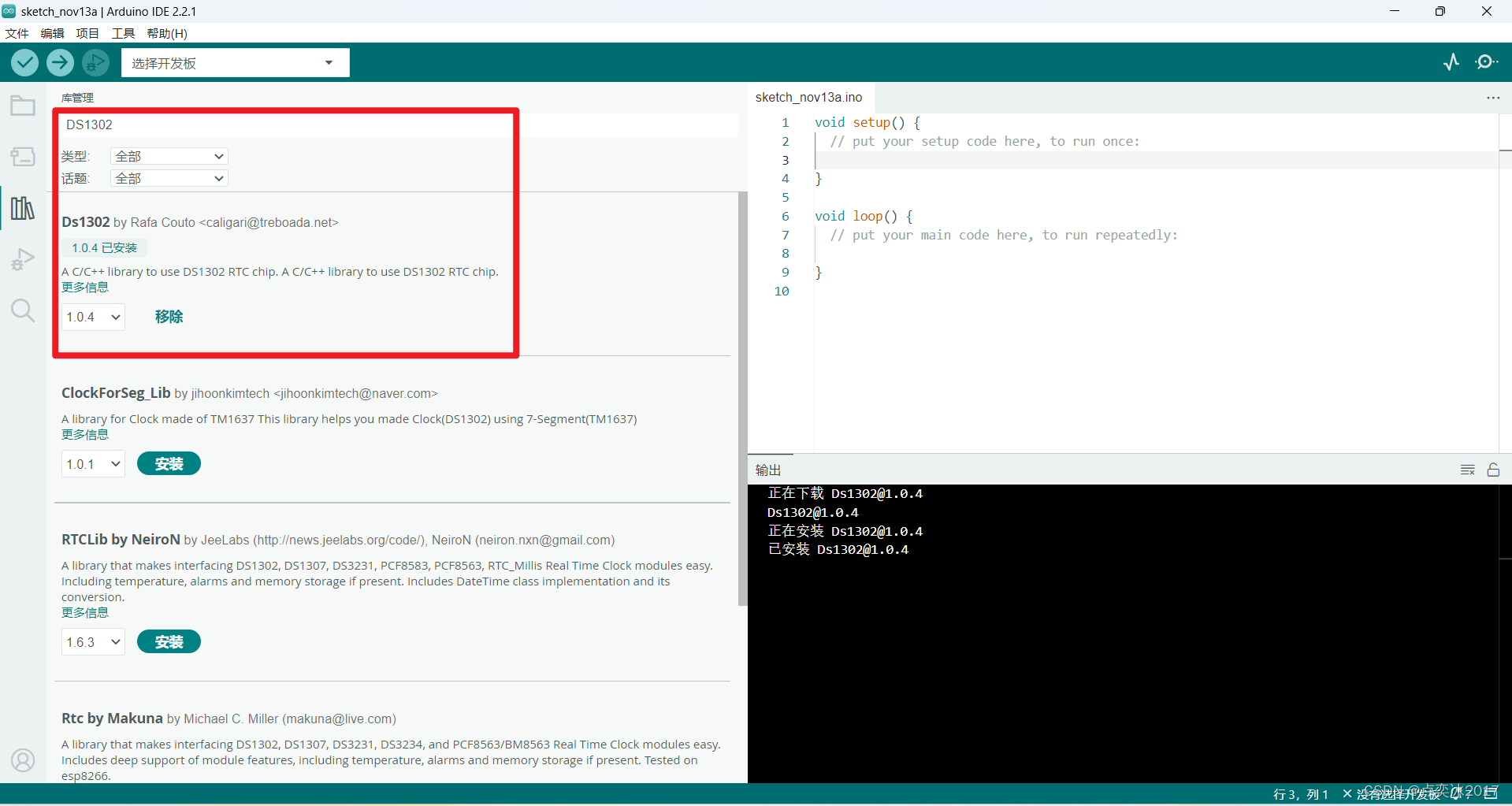1512x806 pixels.
Task: Open the 文件 menu
Action: tap(17, 33)
